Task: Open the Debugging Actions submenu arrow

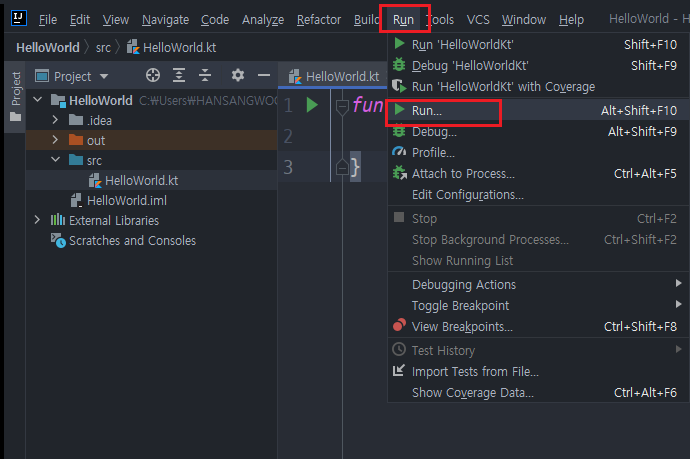Action: [679, 283]
